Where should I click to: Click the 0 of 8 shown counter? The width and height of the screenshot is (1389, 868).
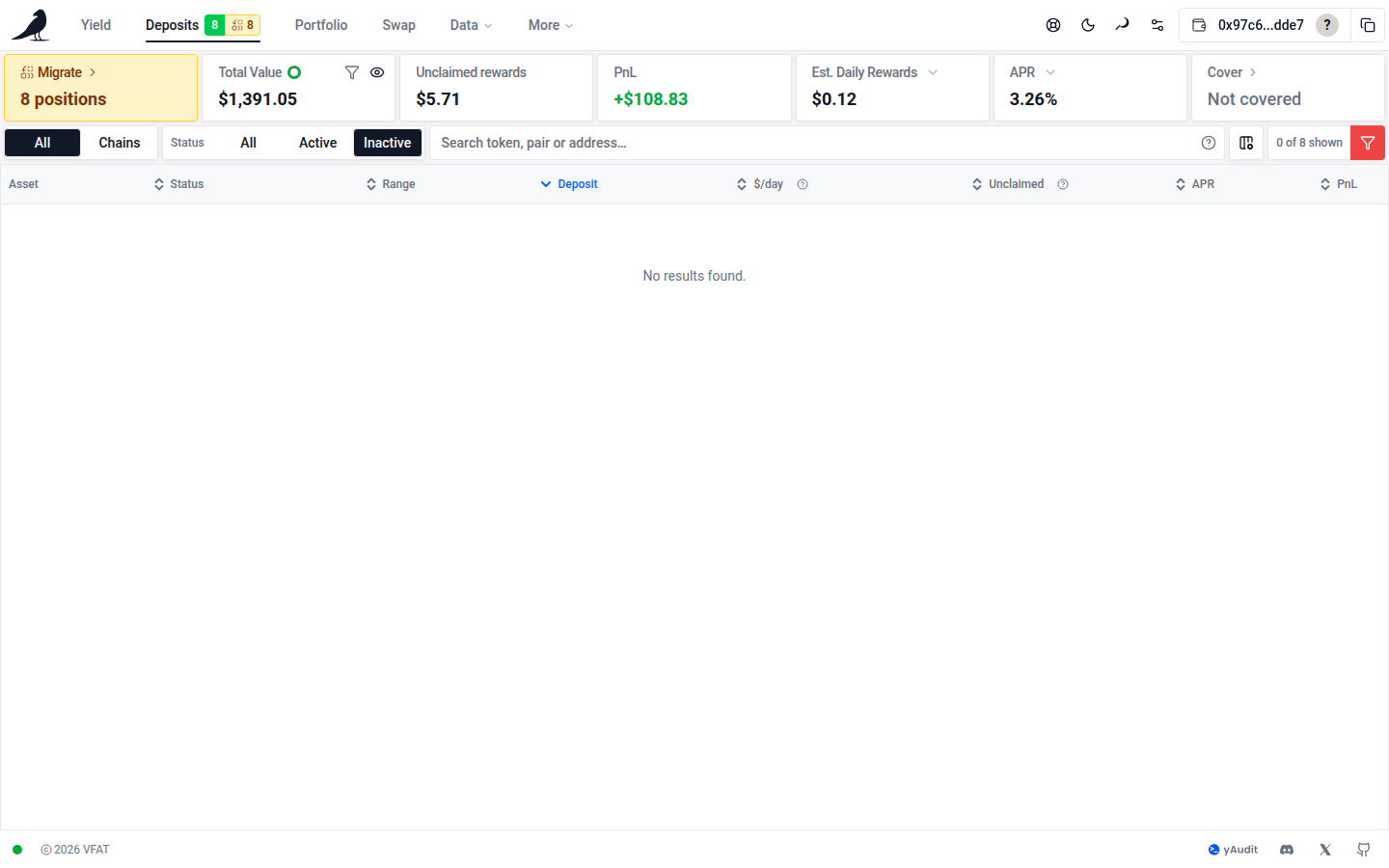pos(1309,143)
